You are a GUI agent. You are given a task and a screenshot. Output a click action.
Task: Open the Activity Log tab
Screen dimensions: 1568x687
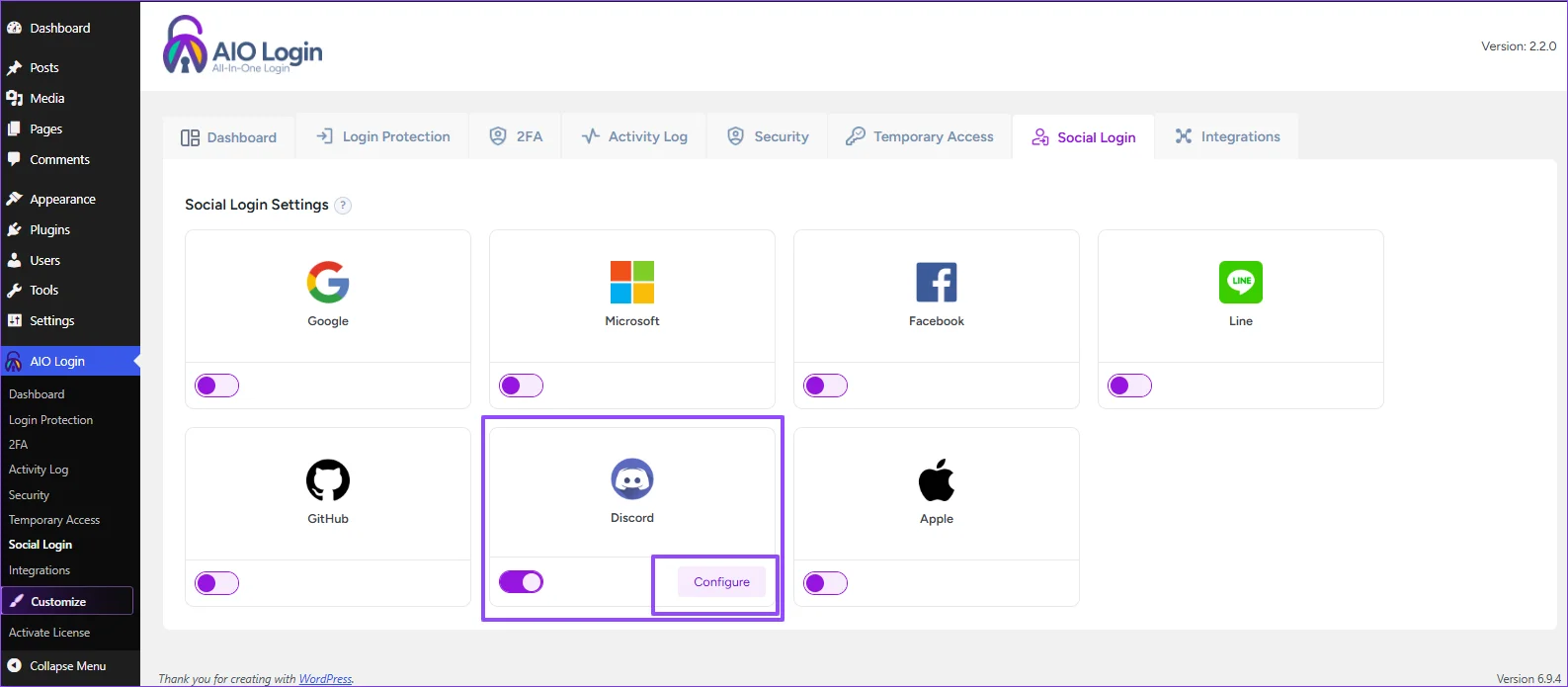point(634,136)
